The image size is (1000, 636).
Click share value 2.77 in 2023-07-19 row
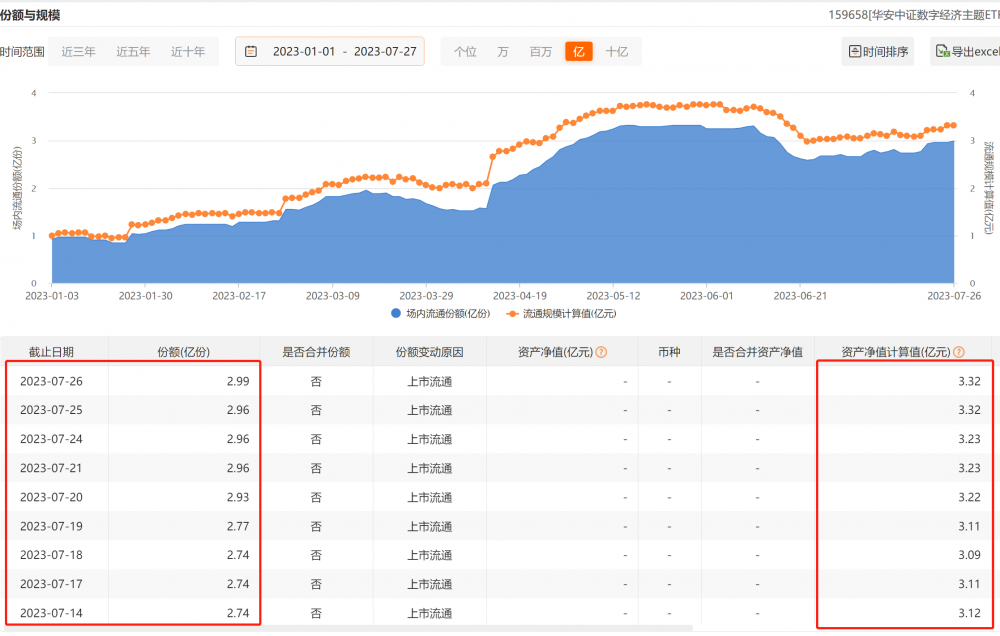coord(238,527)
